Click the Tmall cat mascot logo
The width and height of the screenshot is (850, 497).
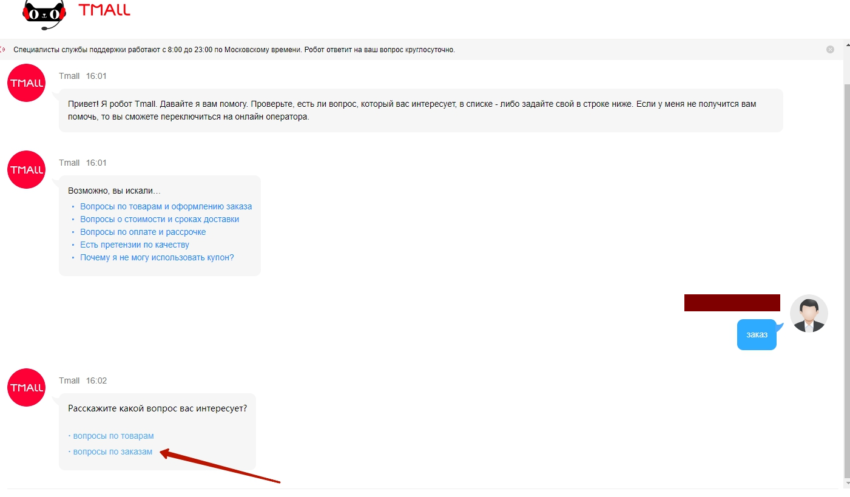click(44, 14)
